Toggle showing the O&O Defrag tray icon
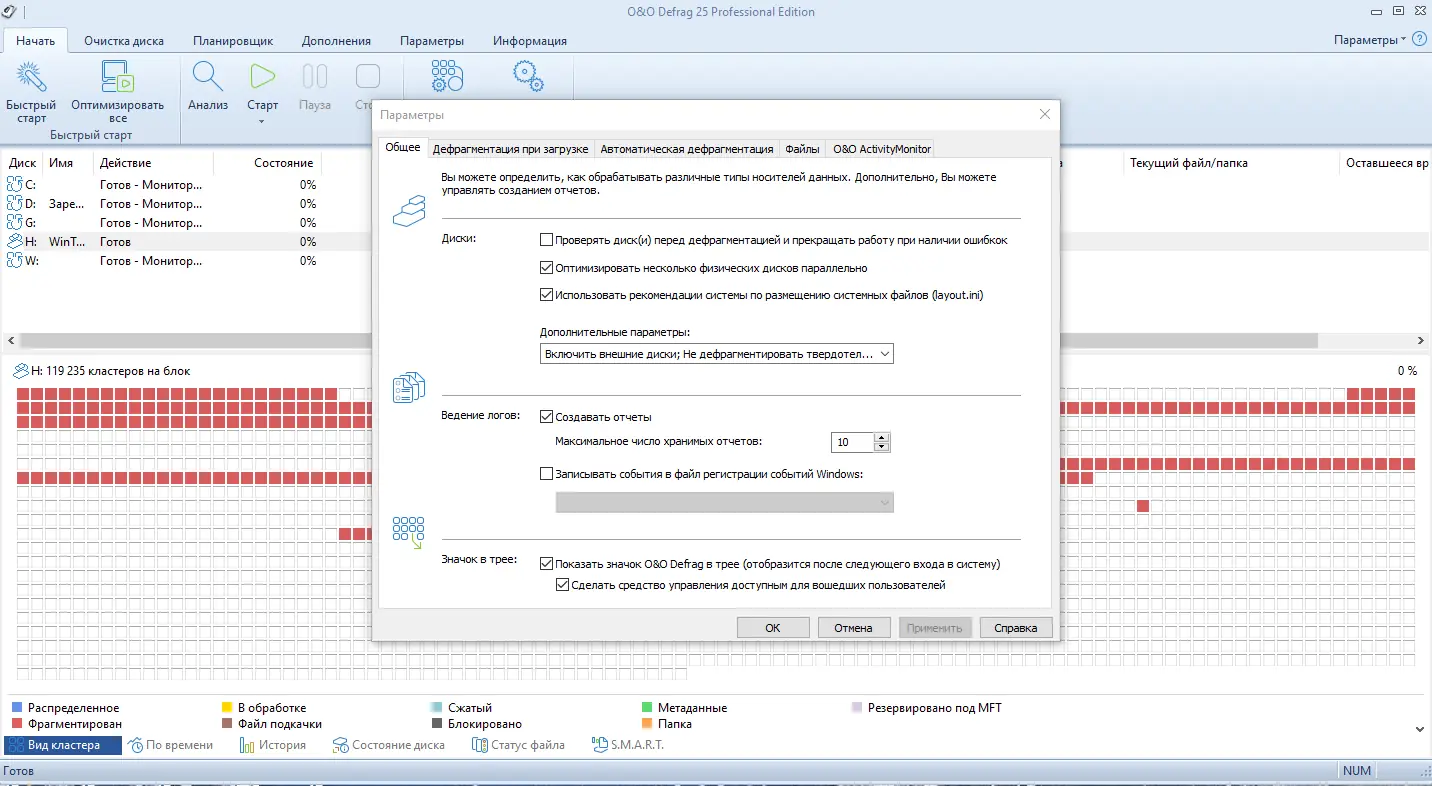1432x786 pixels. click(x=546, y=564)
